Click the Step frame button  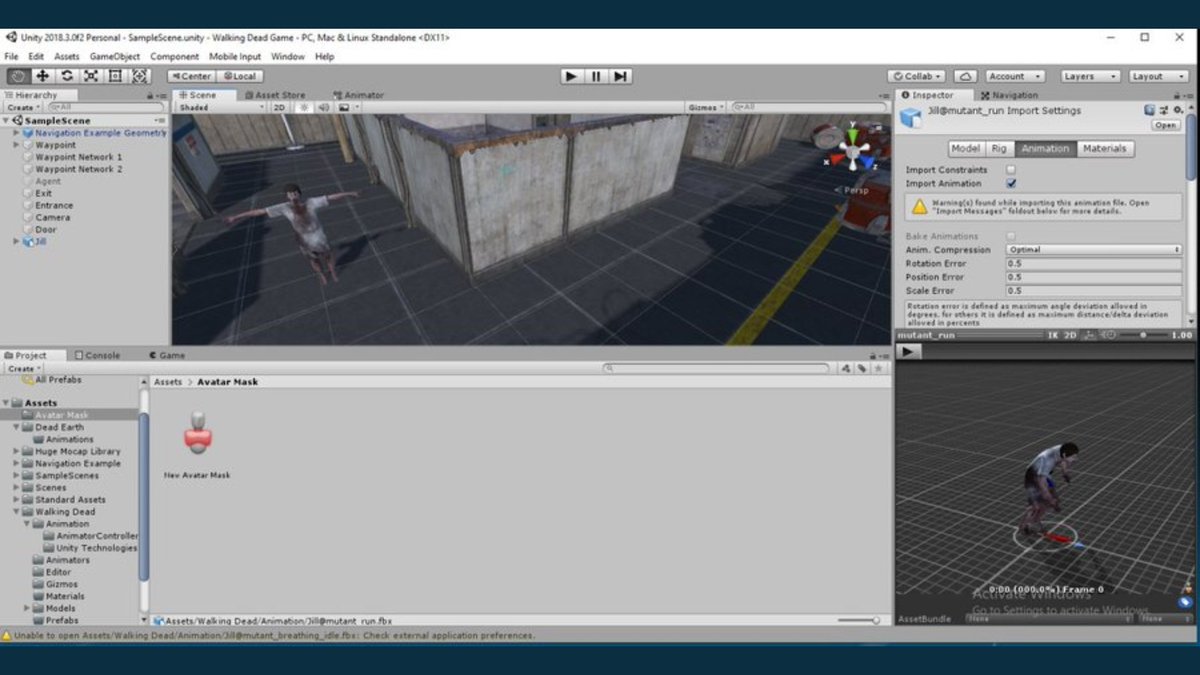621,76
